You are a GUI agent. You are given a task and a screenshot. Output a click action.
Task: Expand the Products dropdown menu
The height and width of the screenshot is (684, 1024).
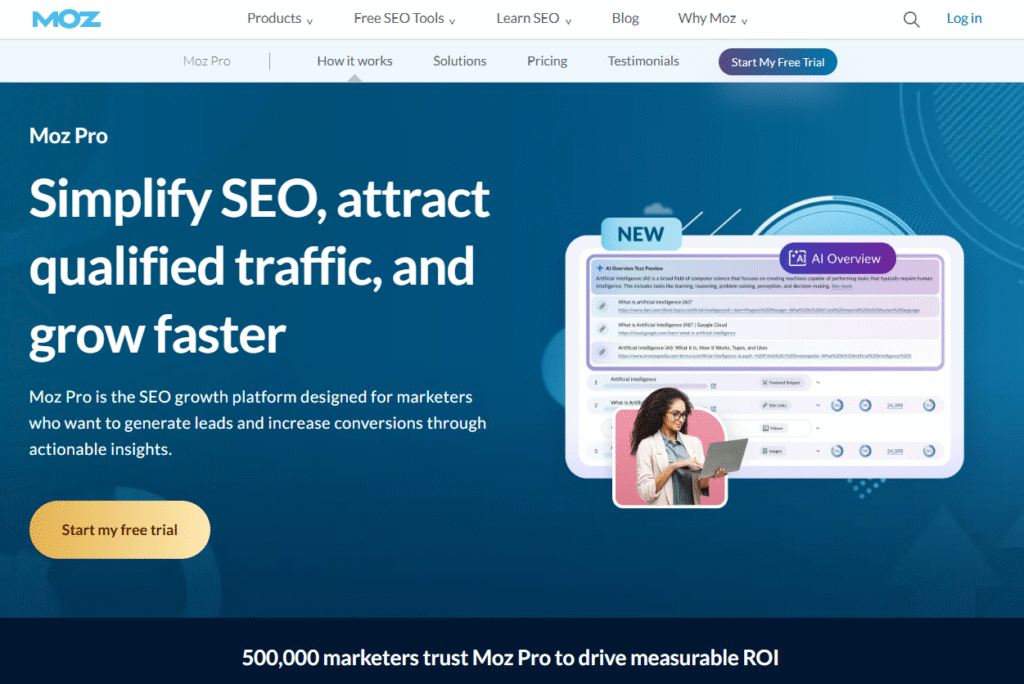pyautogui.click(x=280, y=19)
